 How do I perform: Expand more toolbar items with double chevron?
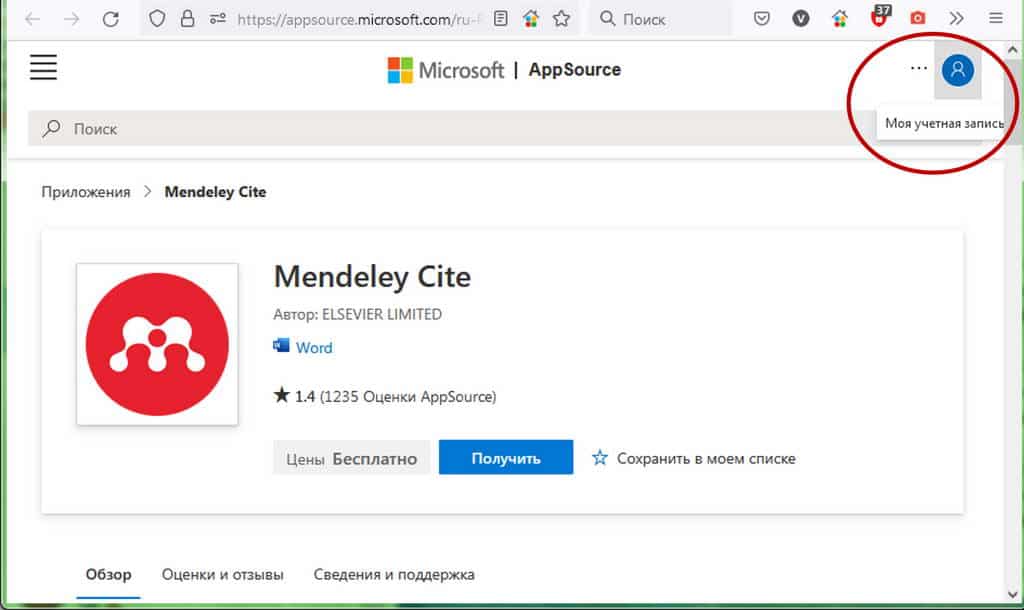957,19
